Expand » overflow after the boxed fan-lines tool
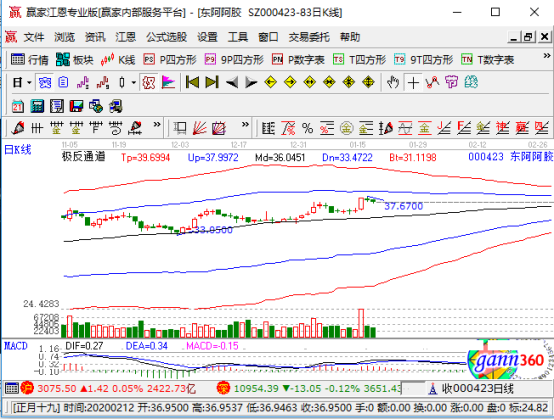This screenshot has height=420, width=554. [245, 125]
